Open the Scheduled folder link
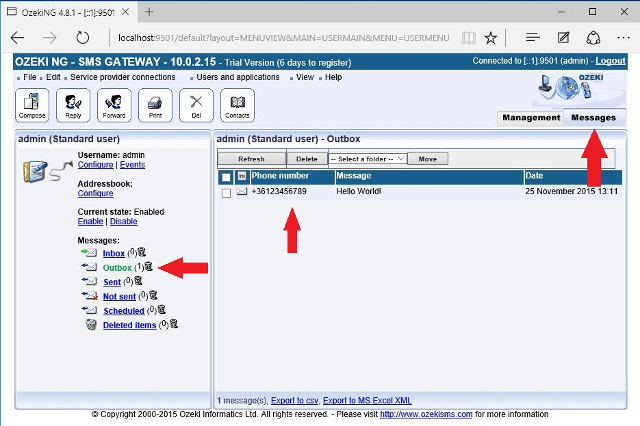Image resolution: width=640 pixels, height=426 pixels. pyautogui.click(x=124, y=311)
